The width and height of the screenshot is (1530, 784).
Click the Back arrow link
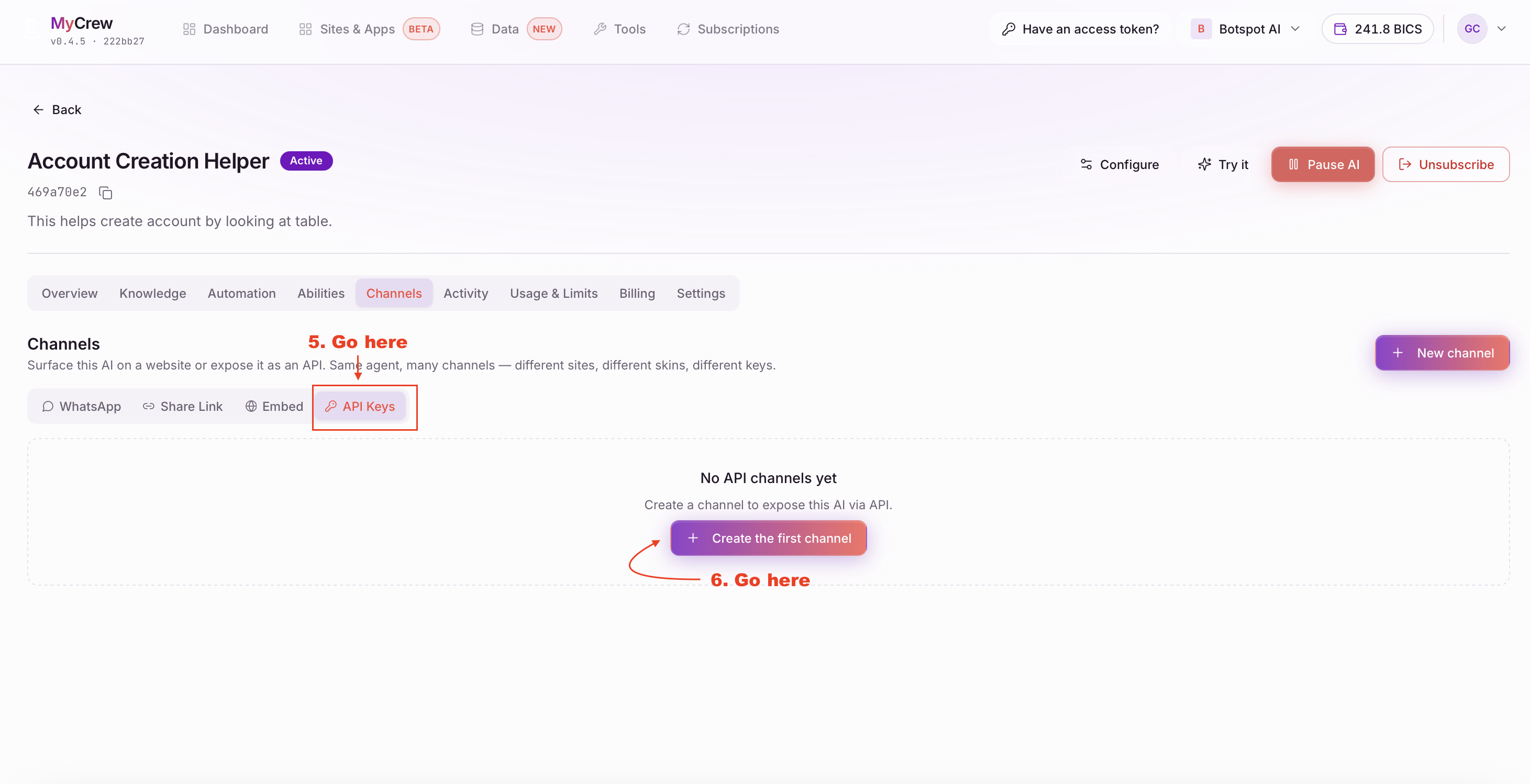tap(57, 110)
